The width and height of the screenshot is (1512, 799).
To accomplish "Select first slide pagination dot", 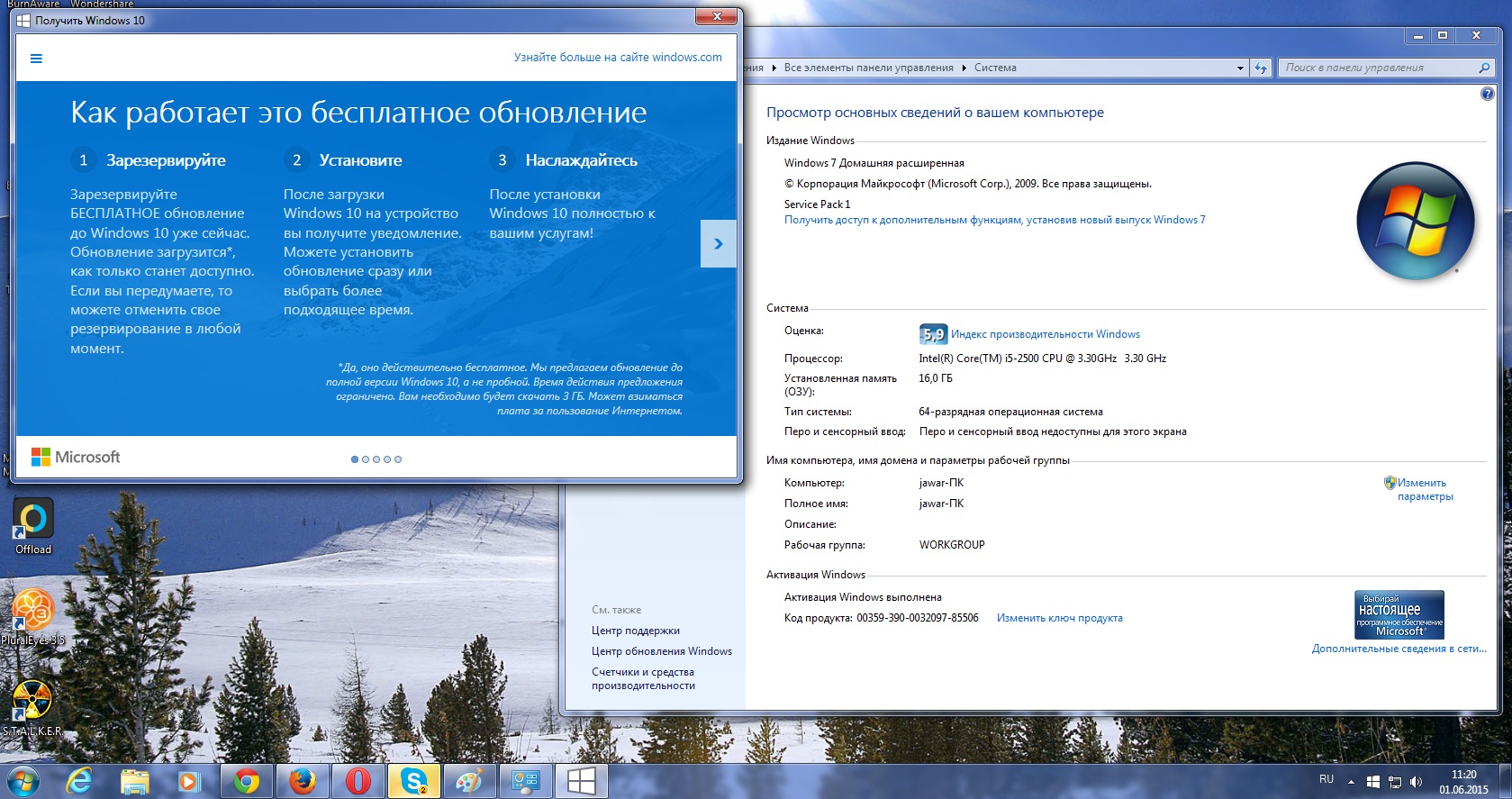I will (x=355, y=459).
